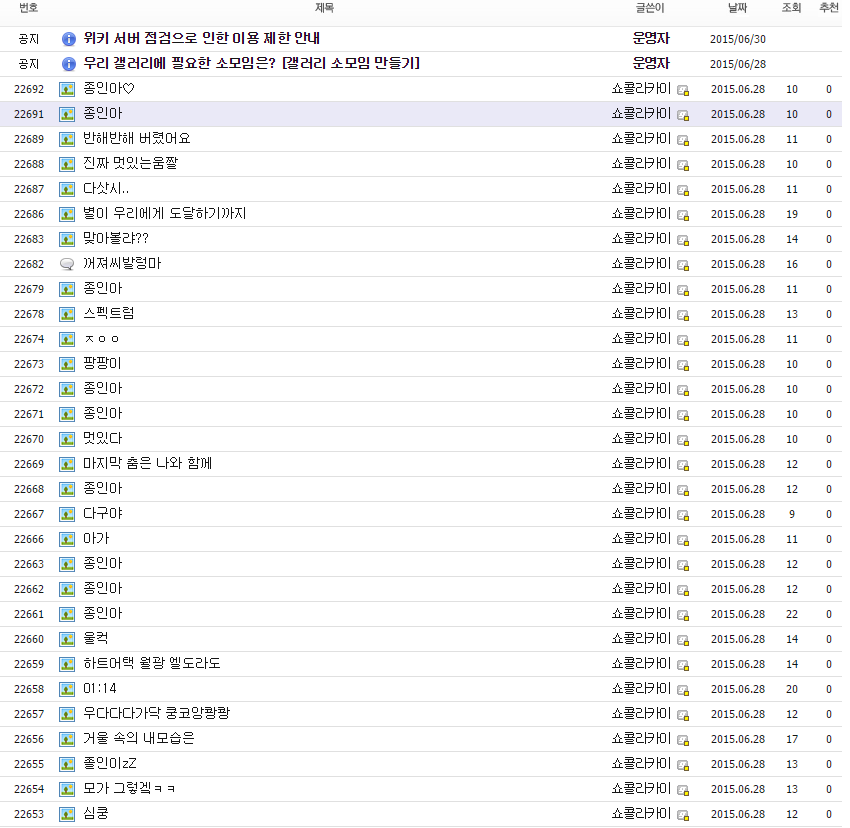Viewport: 850px width, 828px height.
Task: Open the post titled 좋인이zZ
Action: (110, 763)
